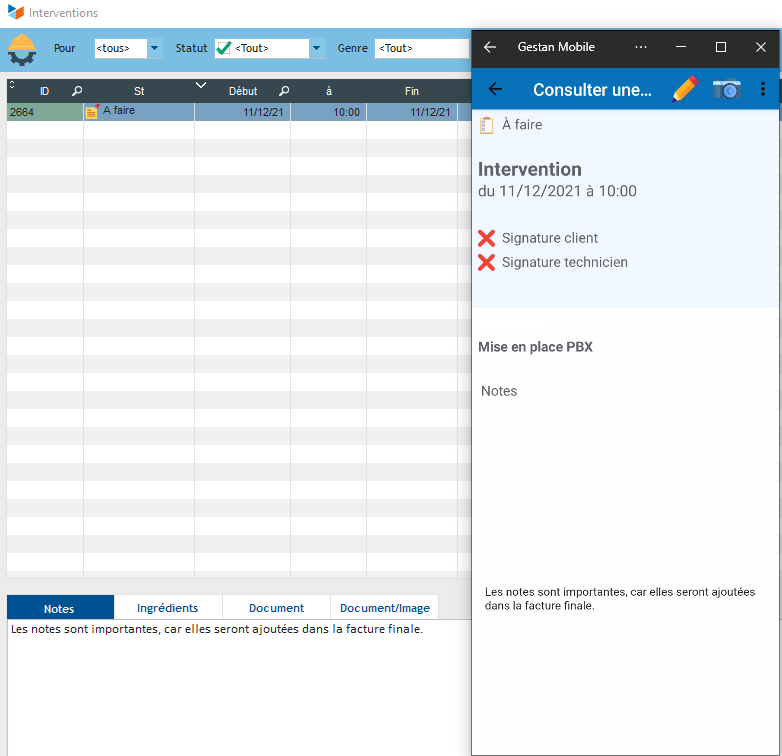782x756 pixels.
Task: Click the hard hat gear Interventions icon
Action: [22, 49]
